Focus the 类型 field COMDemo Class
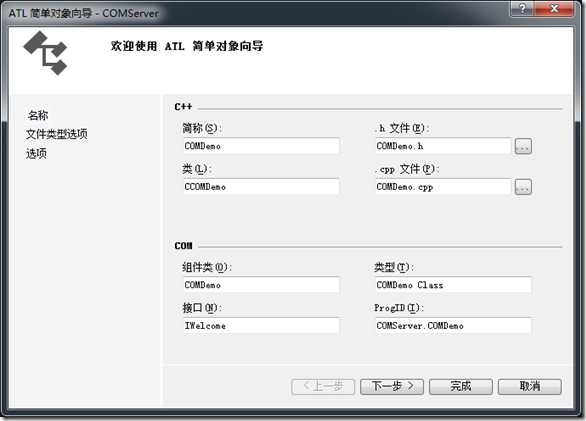586x421 pixels. point(453,285)
